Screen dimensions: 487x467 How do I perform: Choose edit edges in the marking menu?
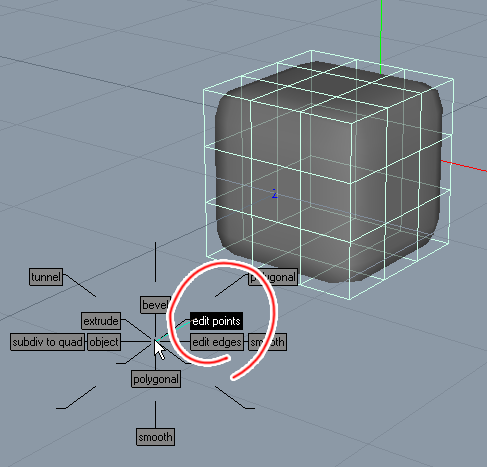pos(217,342)
